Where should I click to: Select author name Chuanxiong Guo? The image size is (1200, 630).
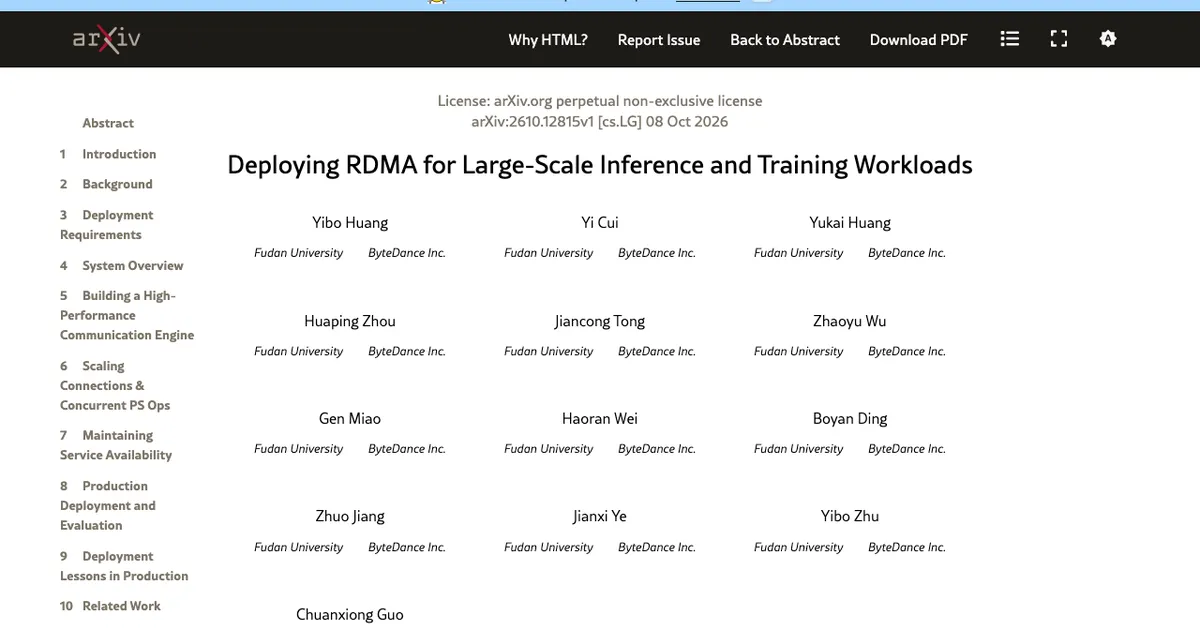coord(350,615)
